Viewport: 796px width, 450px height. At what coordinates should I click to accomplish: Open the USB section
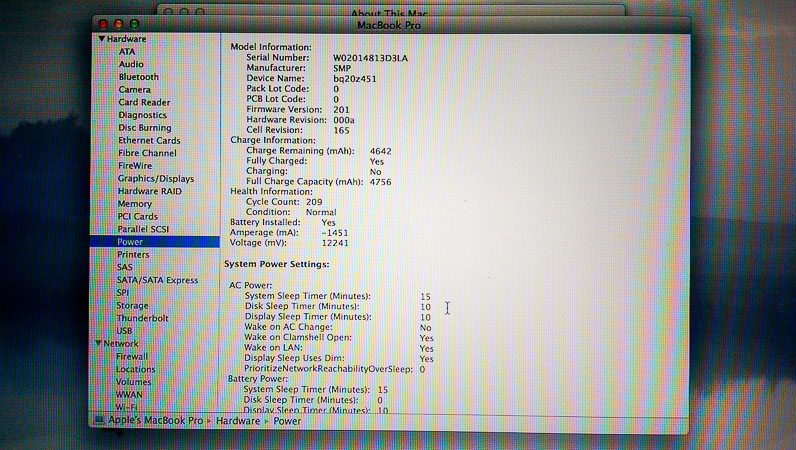(x=124, y=331)
